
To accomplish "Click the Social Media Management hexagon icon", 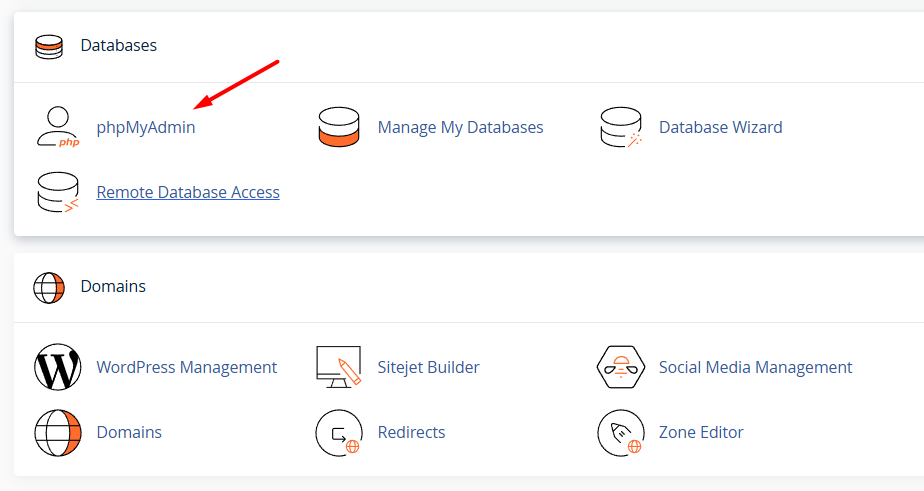I will tap(620, 367).
